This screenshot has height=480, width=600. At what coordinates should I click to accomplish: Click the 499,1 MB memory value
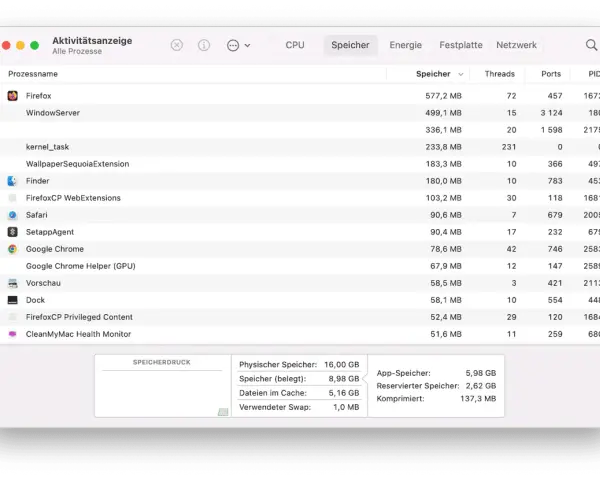443,113
